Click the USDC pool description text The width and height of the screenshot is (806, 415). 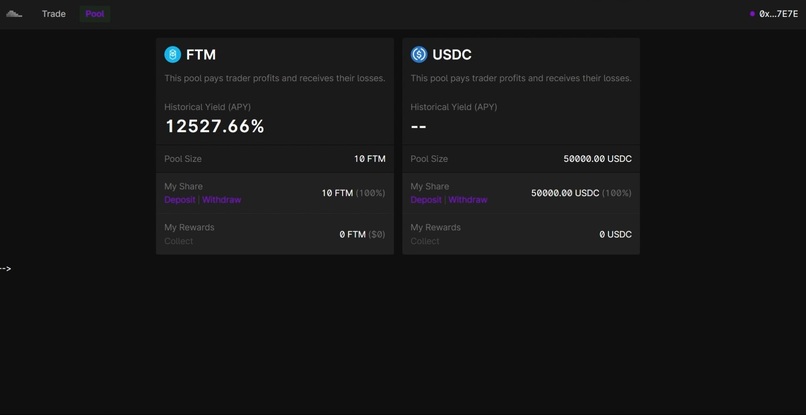tap(521, 78)
